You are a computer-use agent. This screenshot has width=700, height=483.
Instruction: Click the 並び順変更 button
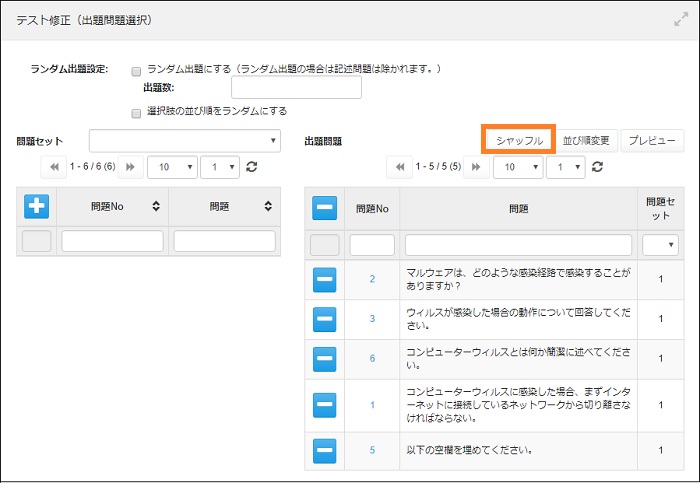point(587,140)
